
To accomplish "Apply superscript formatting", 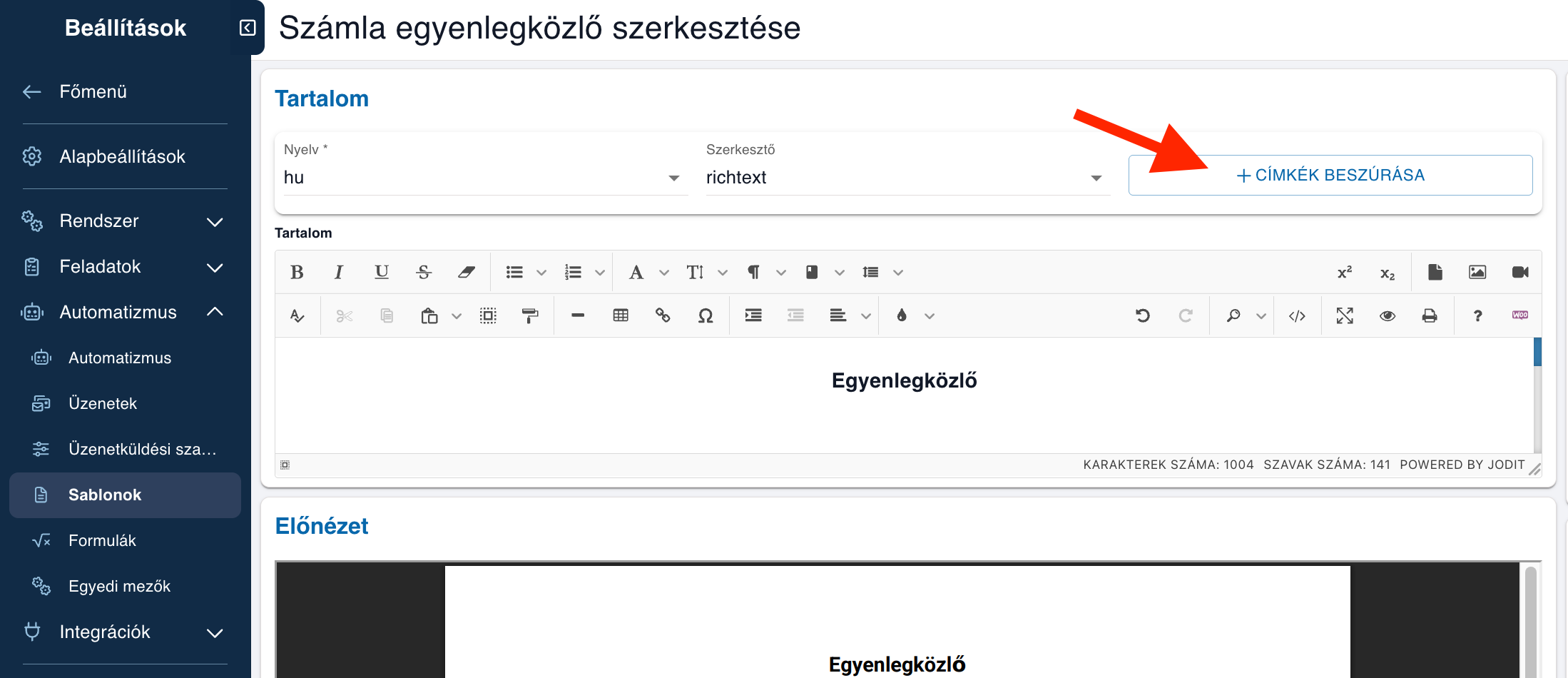I will click(x=1345, y=272).
